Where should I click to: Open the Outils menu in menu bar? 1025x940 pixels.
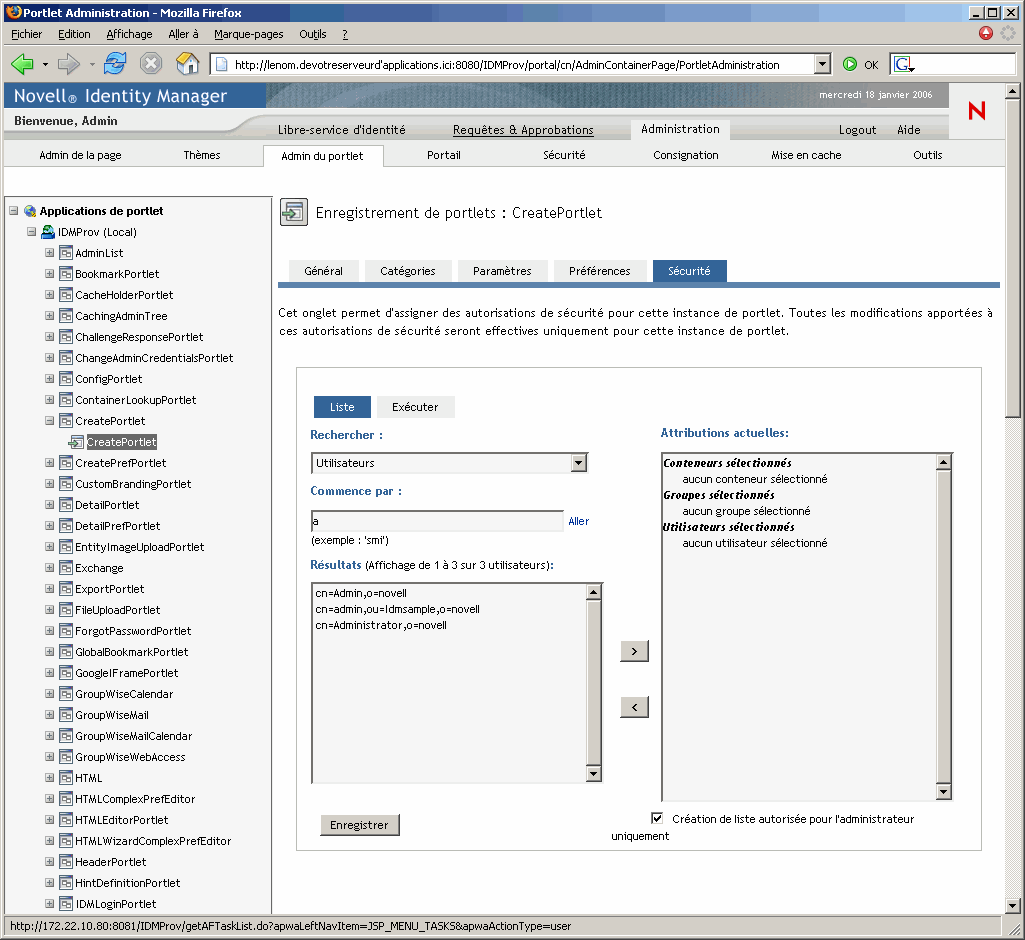[312, 34]
